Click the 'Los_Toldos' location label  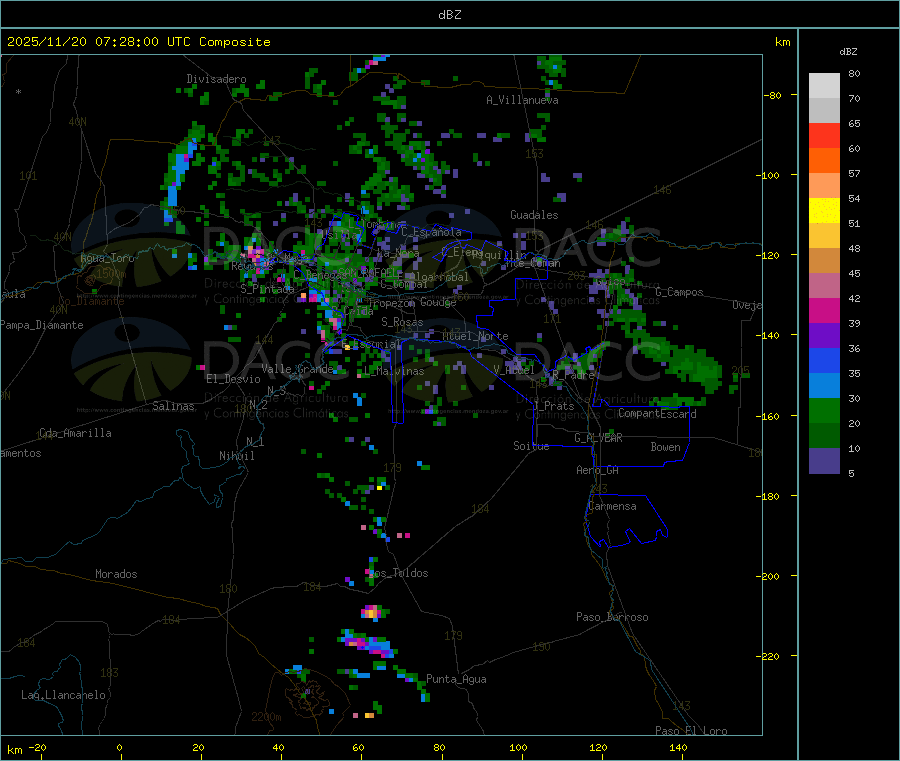(398, 573)
